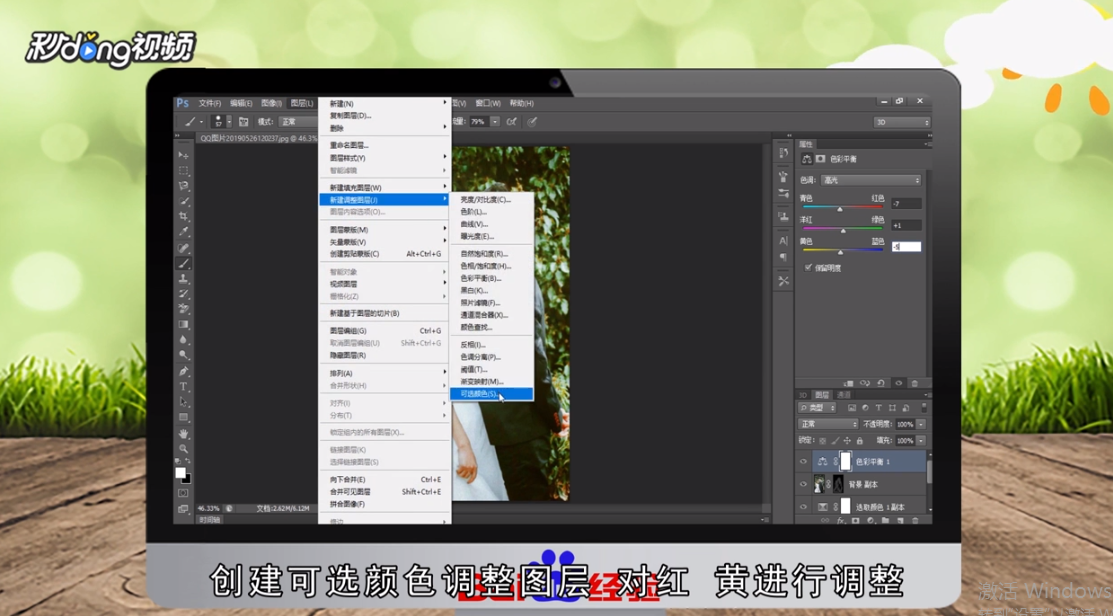Select the Healing Brush tool
The height and width of the screenshot is (616, 1113).
183,248
